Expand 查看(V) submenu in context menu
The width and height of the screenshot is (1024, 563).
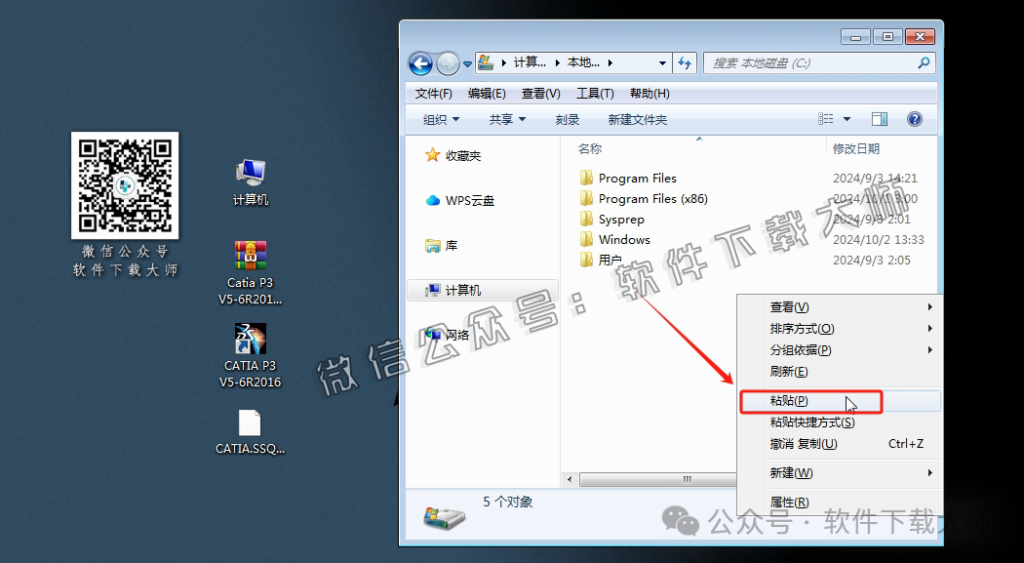coord(840,307)
